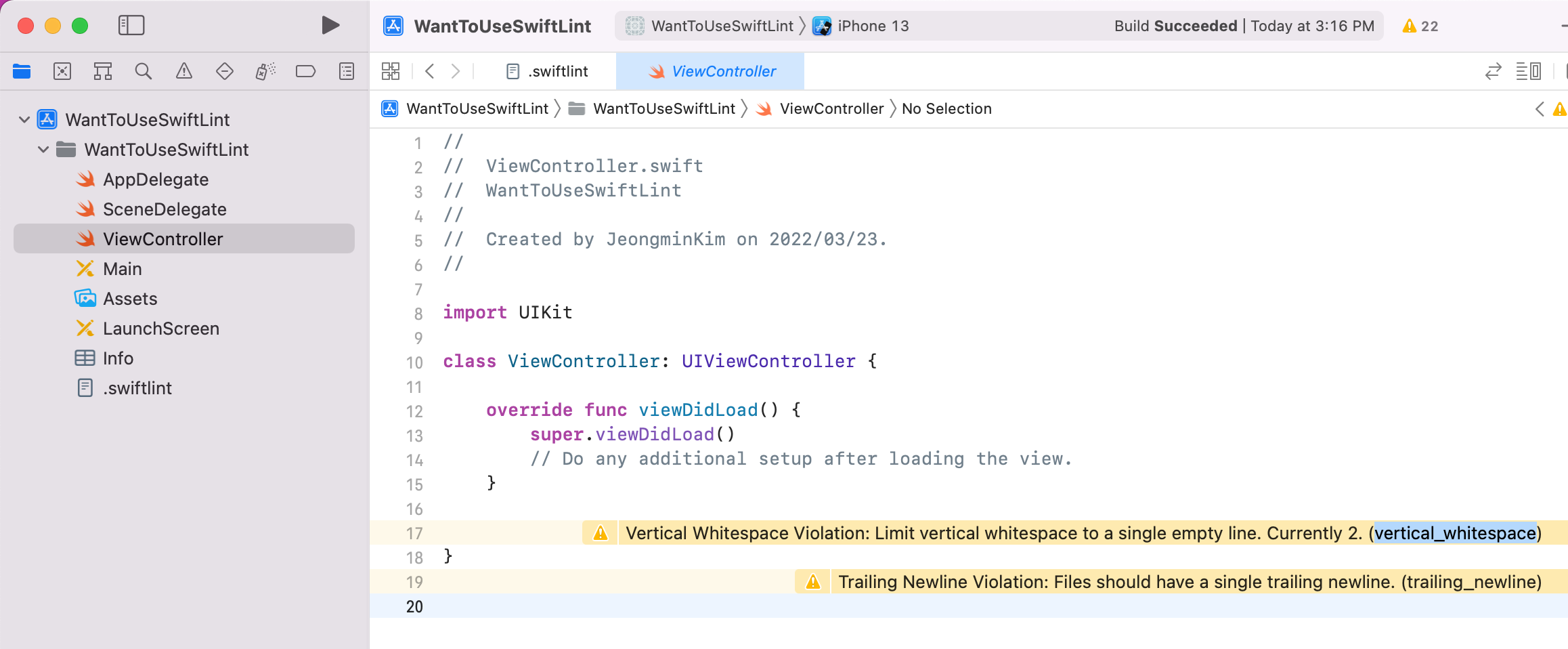Image resolution: width=1568 pixels, height=649 pixels.
Task: Click the code review arrows icon
Action: [1494, 71]
